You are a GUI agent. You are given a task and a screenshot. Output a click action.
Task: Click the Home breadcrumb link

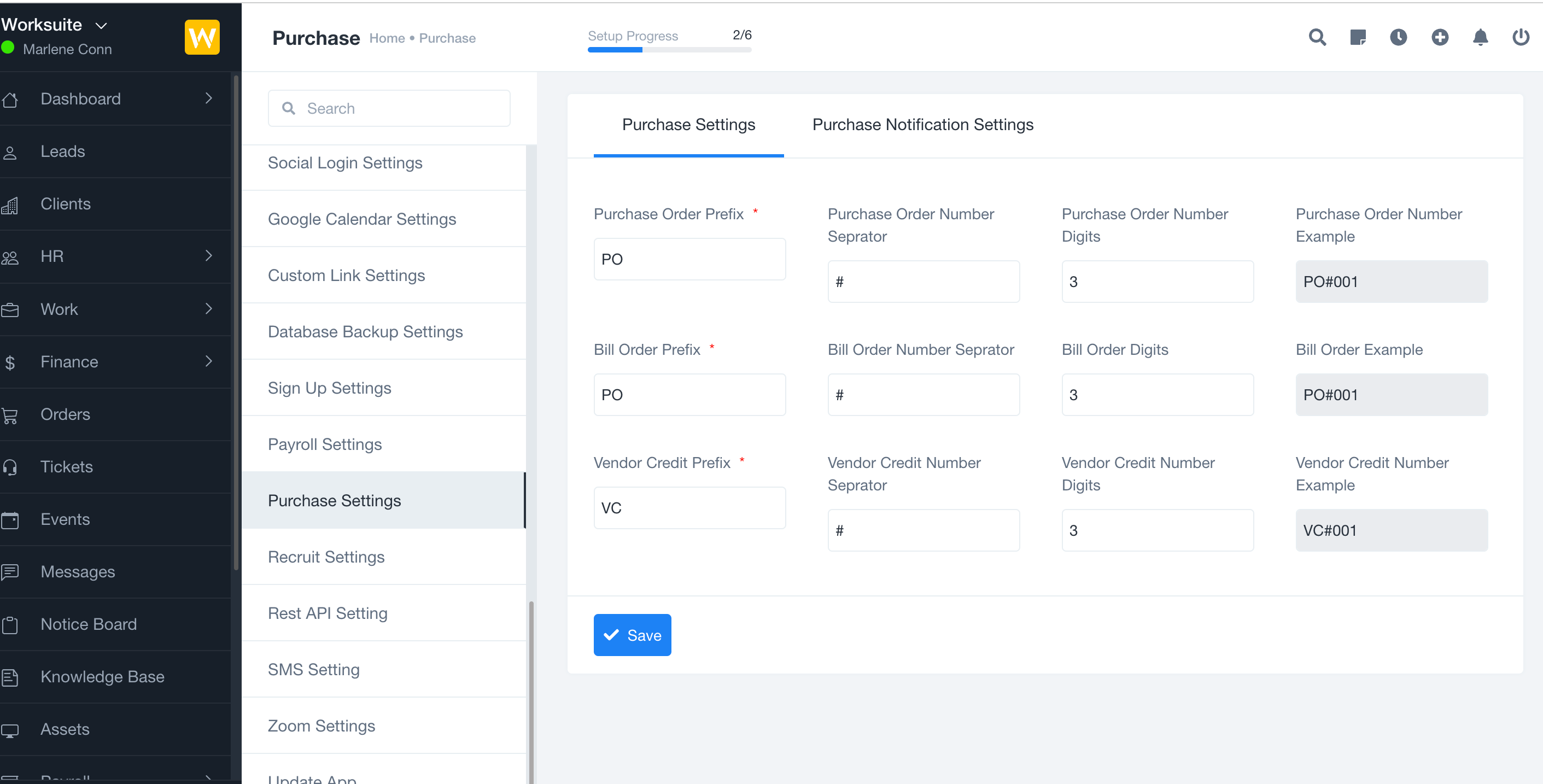coord(387,38)
